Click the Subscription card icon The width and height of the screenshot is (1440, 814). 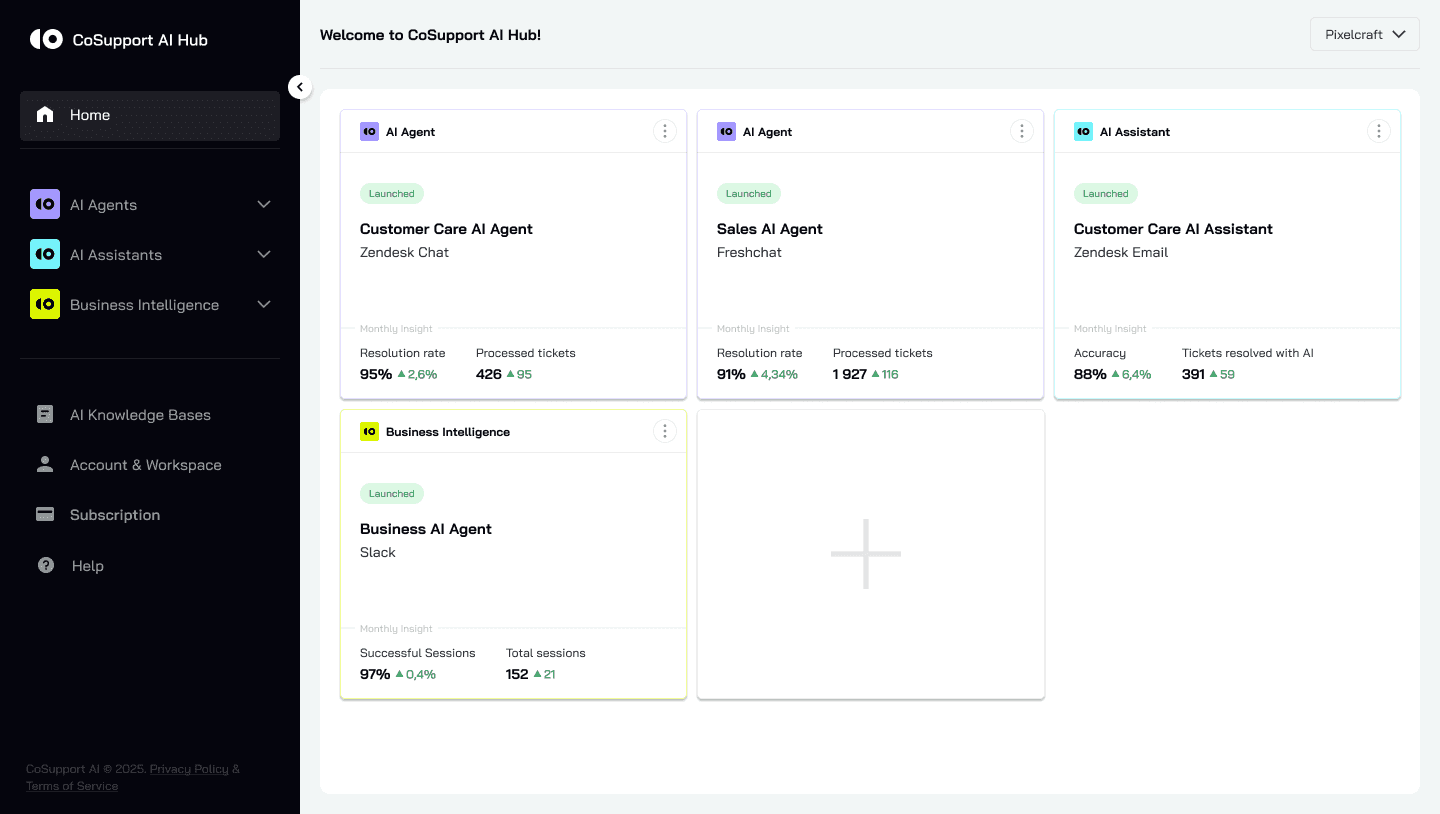tap(45, 514)
